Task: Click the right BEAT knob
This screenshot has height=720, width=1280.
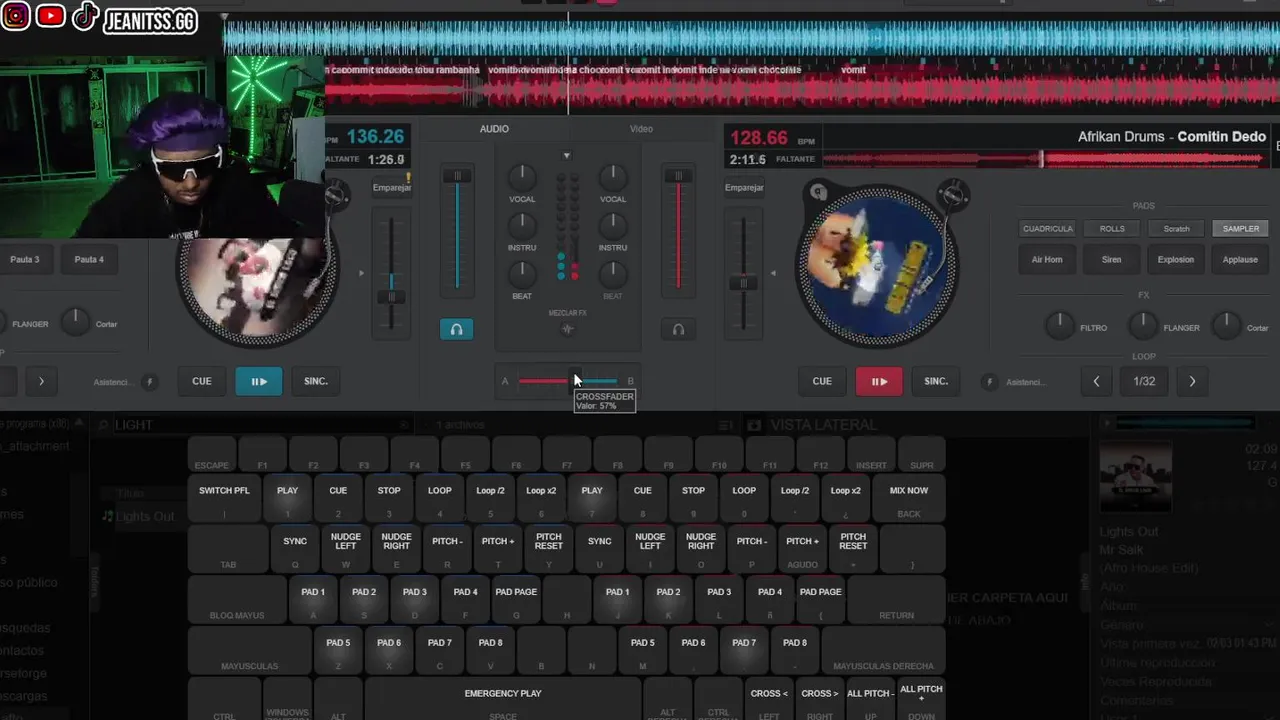Action: click(613, 274)
